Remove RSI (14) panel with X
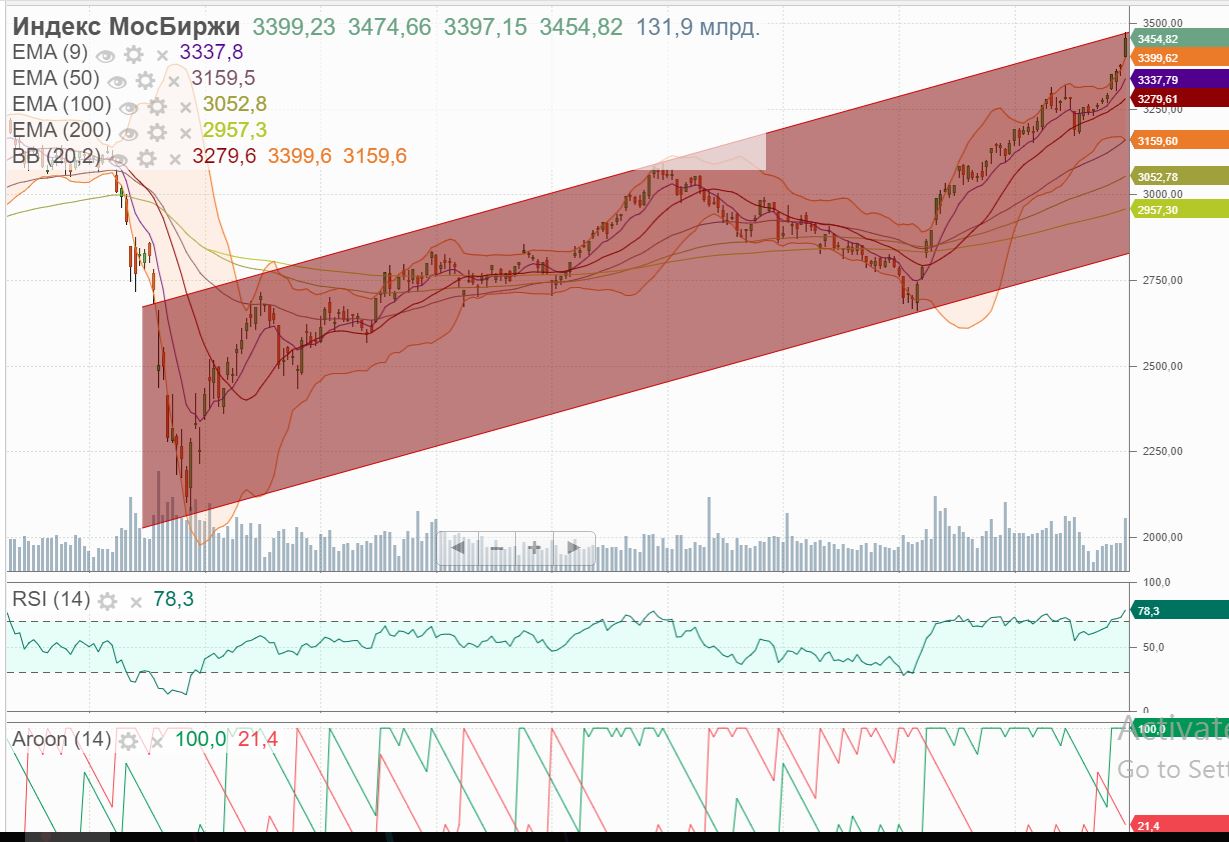This screenshot has width=1229, height=842. [x=135, y=602]
